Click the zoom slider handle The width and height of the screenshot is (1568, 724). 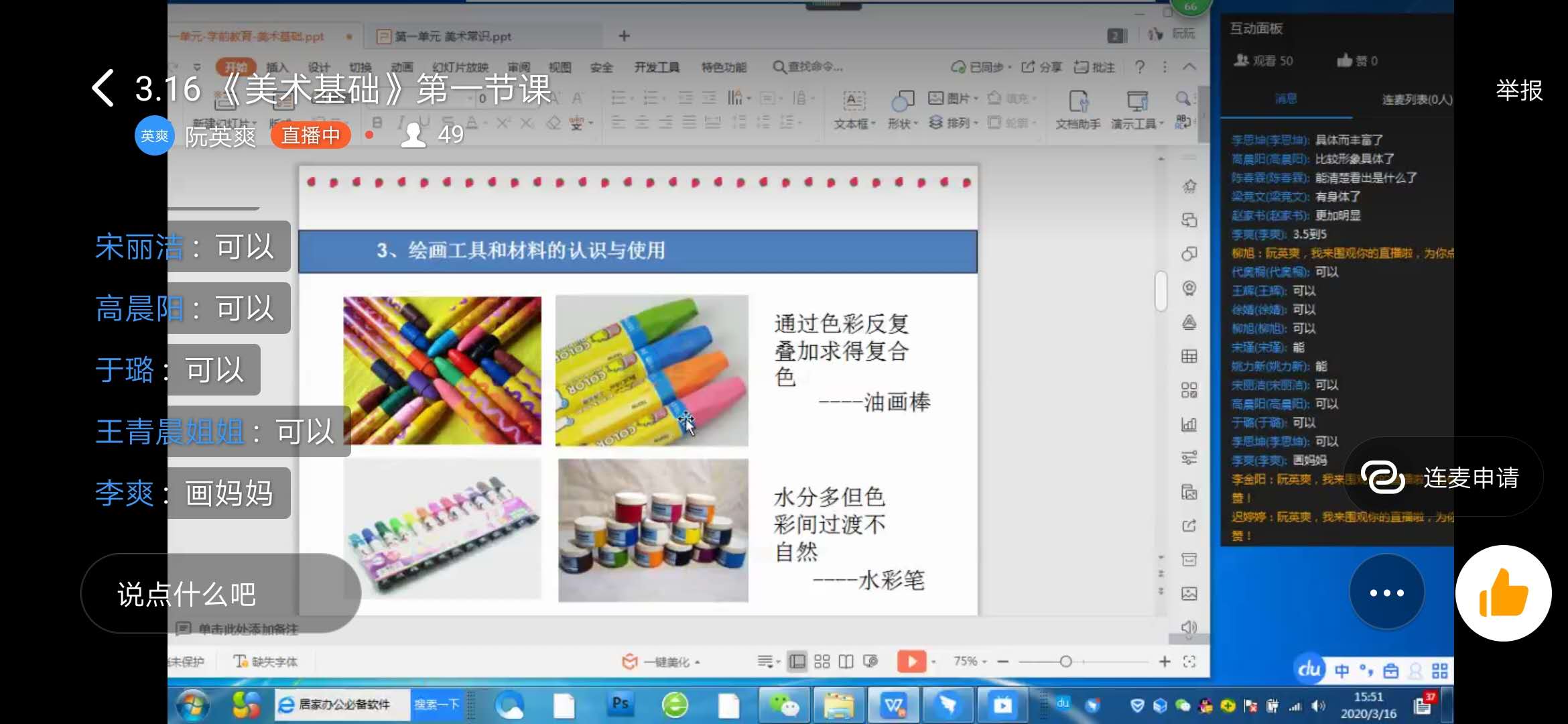[1065, 662]
